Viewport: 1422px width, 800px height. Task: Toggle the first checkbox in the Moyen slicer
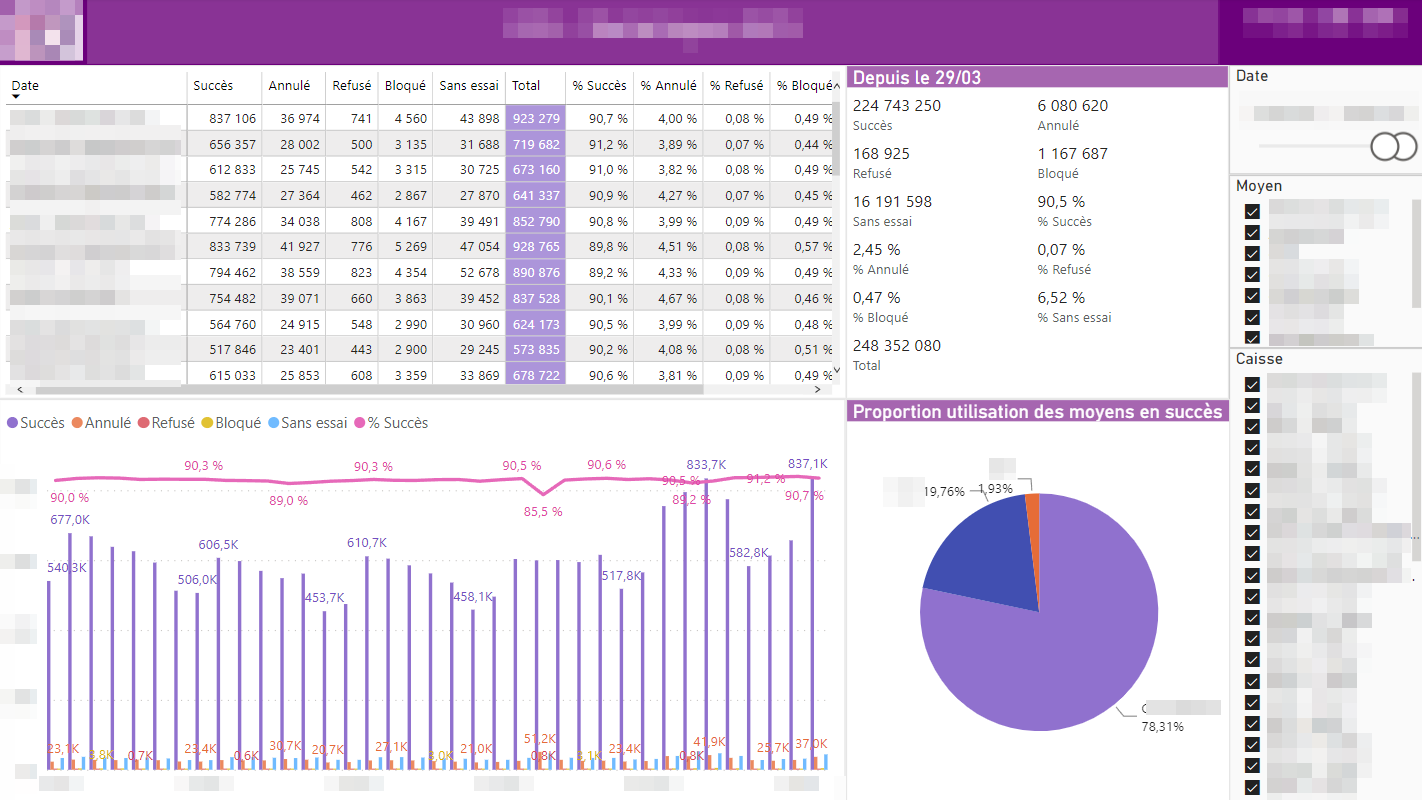tap(1251, 212)
